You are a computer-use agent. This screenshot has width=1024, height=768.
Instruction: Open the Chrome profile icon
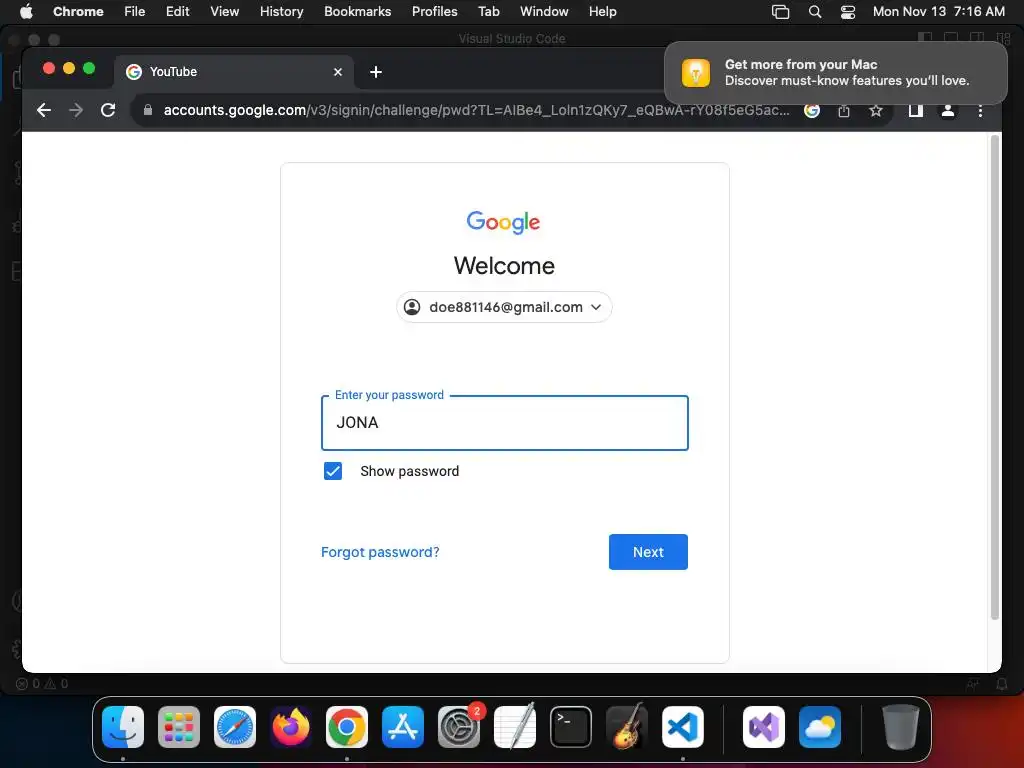948,110
